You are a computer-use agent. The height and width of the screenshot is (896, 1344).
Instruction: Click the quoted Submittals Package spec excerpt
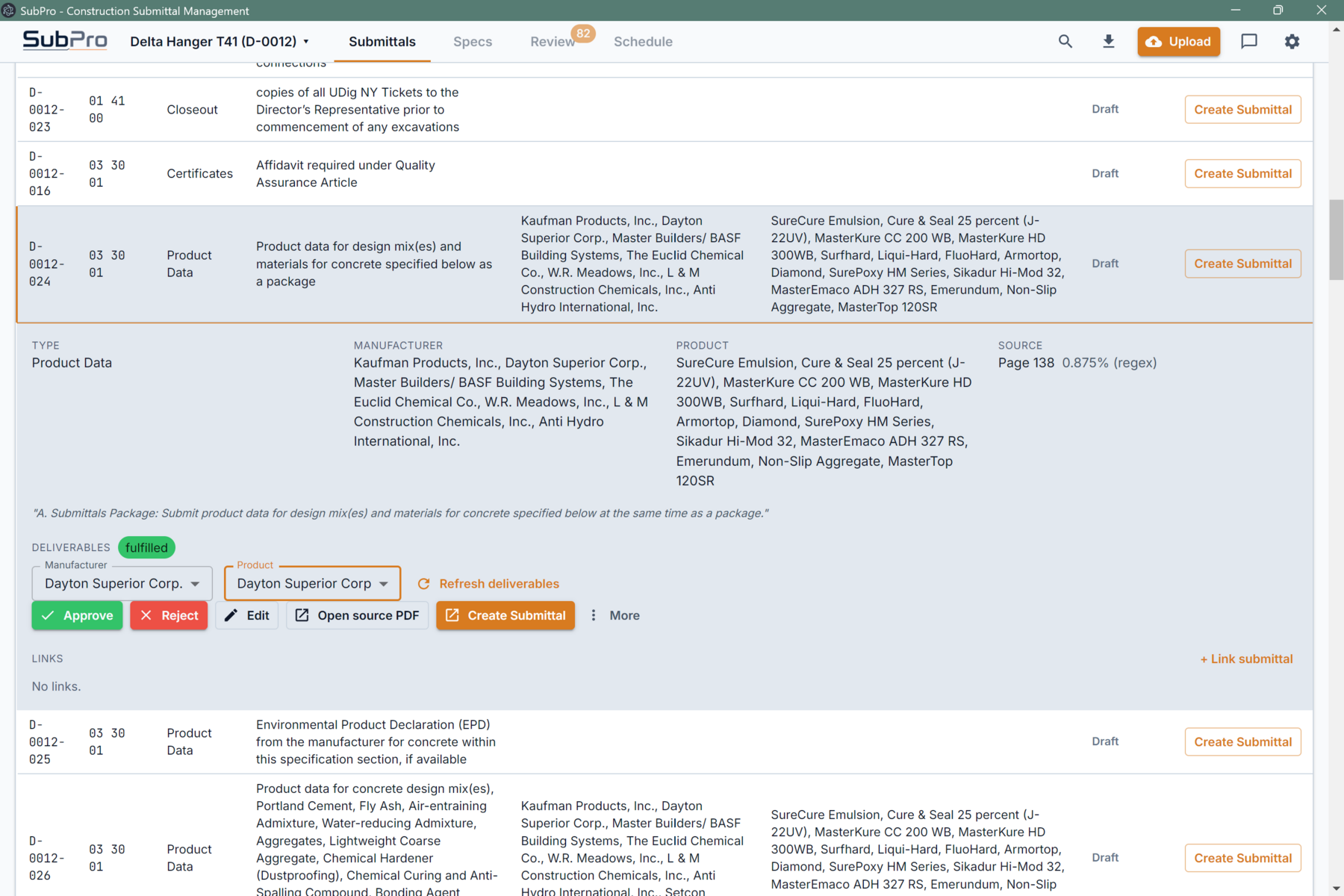400,513
